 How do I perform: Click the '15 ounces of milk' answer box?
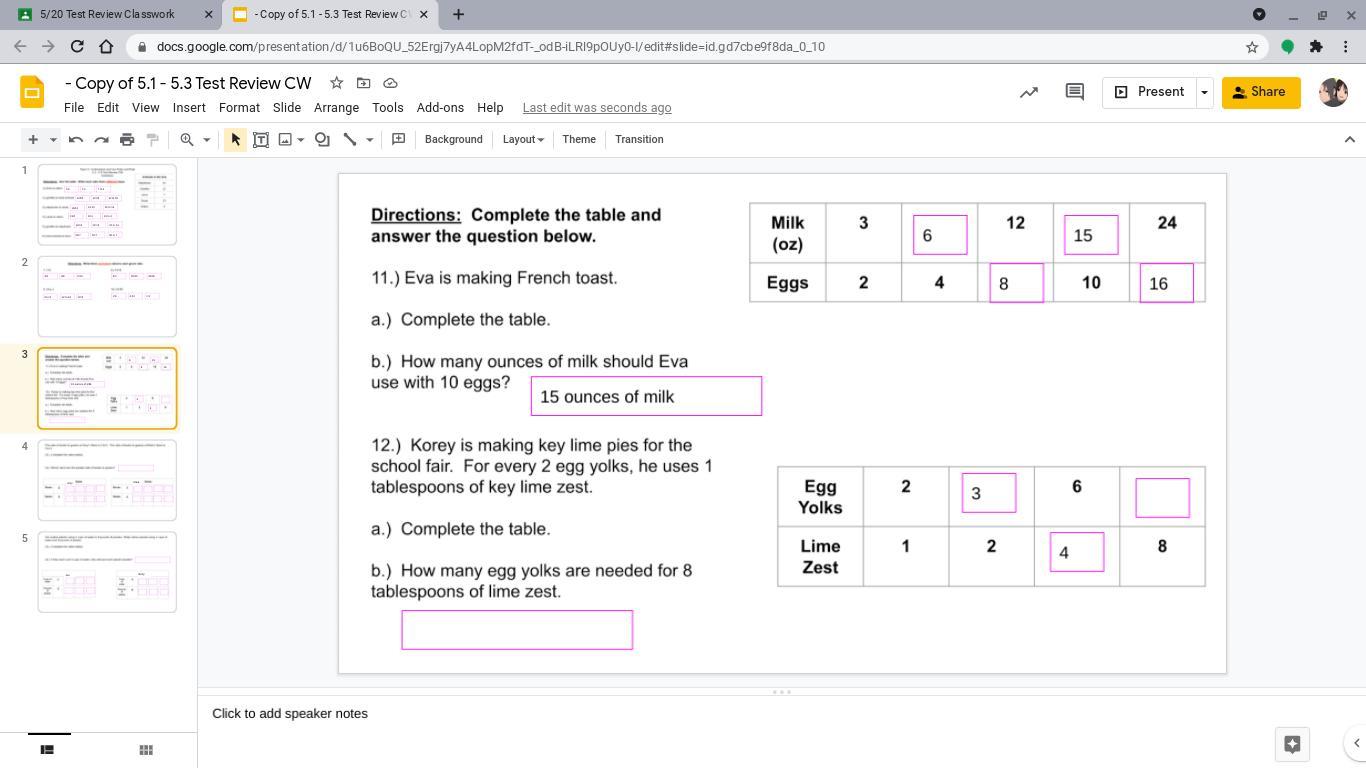tap(646, 396)
